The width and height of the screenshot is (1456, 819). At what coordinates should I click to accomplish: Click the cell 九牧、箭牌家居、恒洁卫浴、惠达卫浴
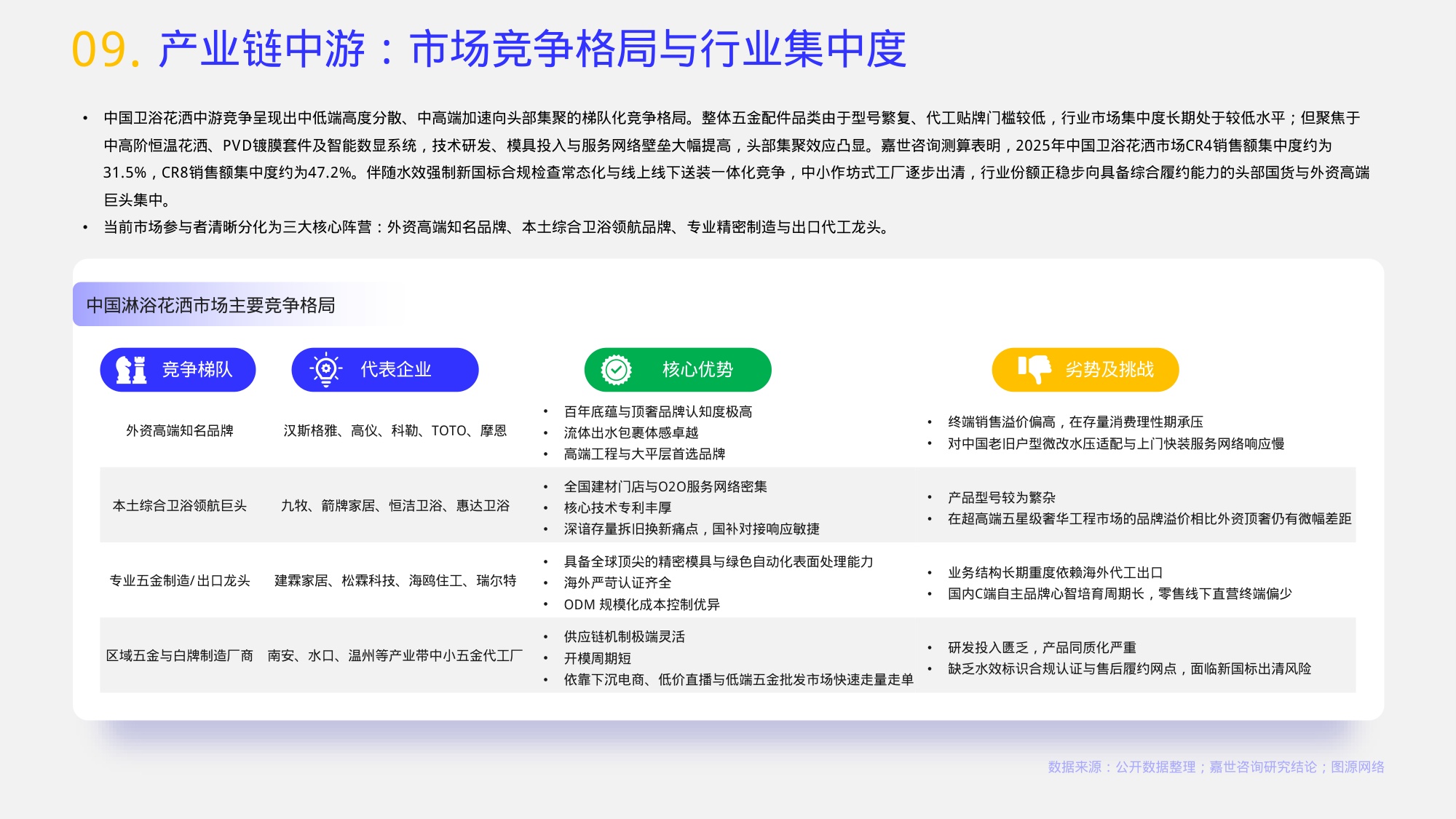395,506
